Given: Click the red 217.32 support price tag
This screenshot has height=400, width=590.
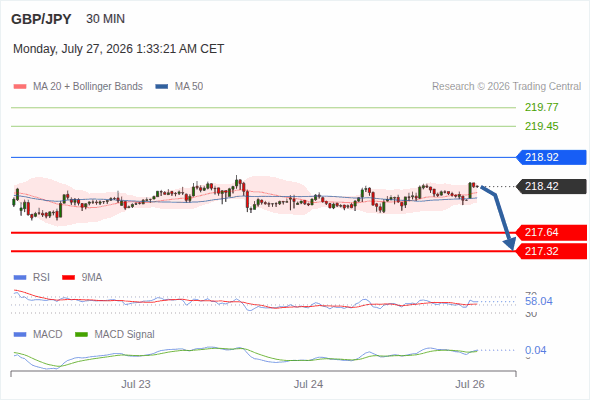Looking at the screenshot, I should pos(551,251).
